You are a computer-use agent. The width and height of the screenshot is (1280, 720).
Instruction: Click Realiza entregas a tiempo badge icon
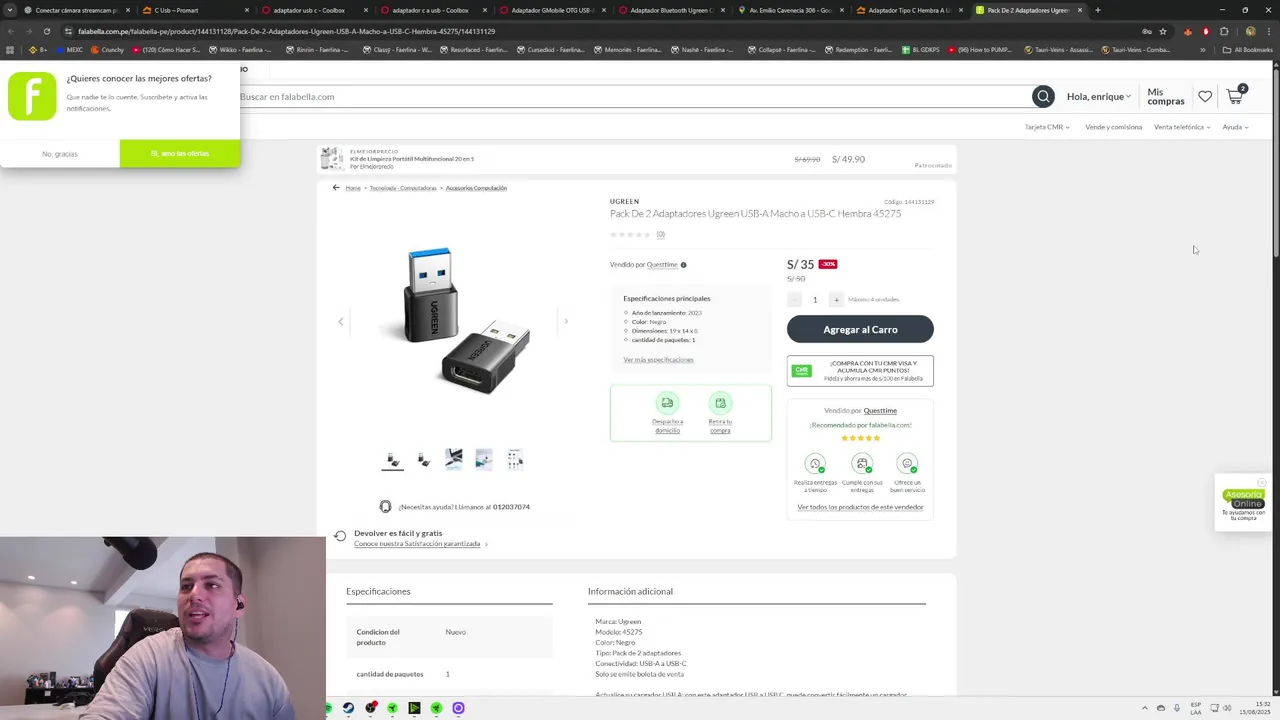pos(816,464)
